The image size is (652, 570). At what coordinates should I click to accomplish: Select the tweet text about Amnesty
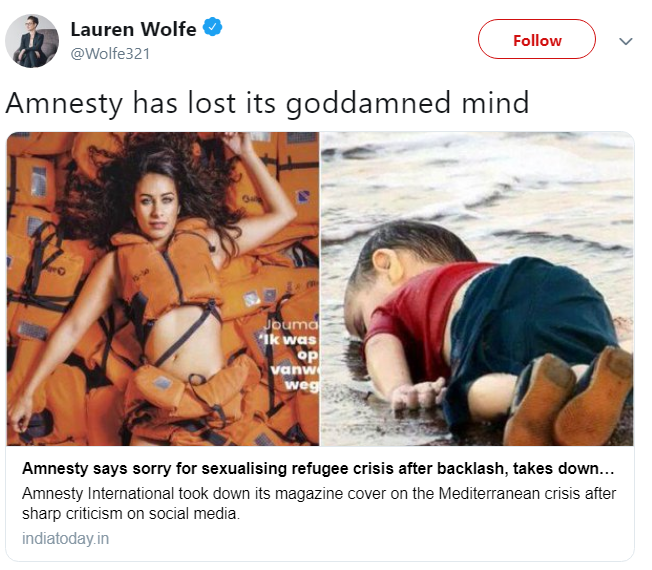267,103
